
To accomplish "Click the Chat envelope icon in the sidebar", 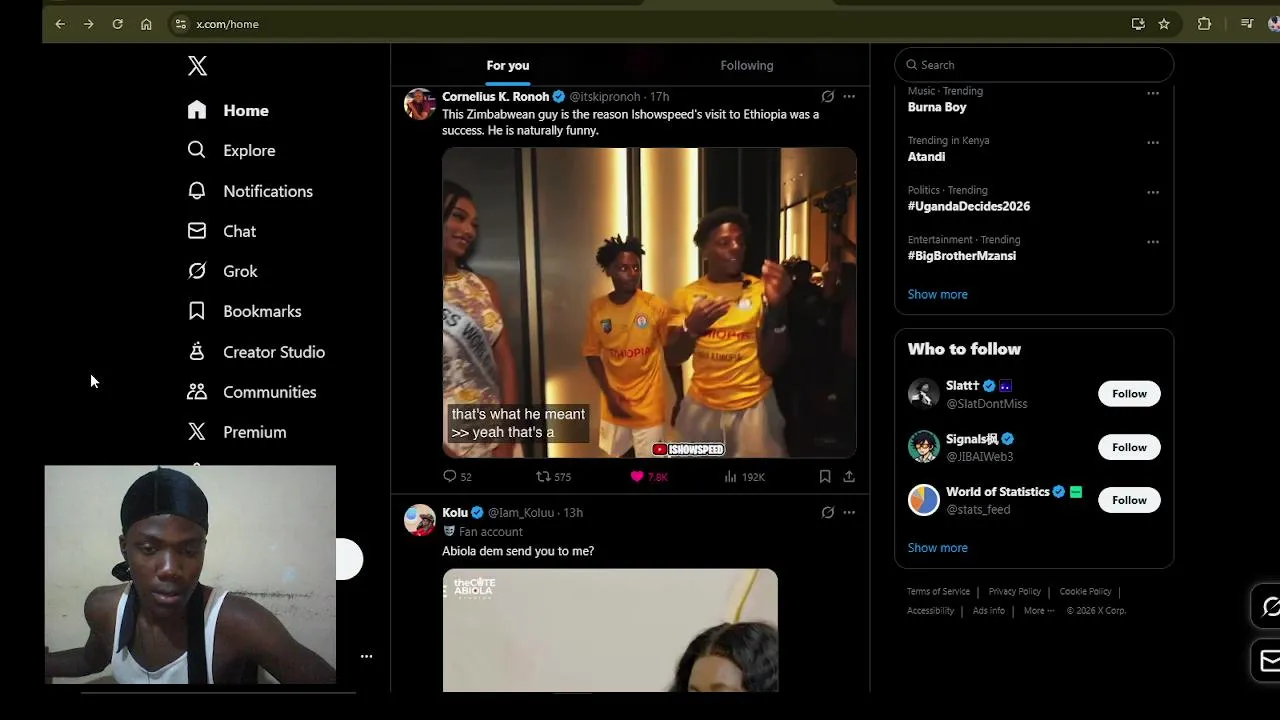I will click(197, 230).
